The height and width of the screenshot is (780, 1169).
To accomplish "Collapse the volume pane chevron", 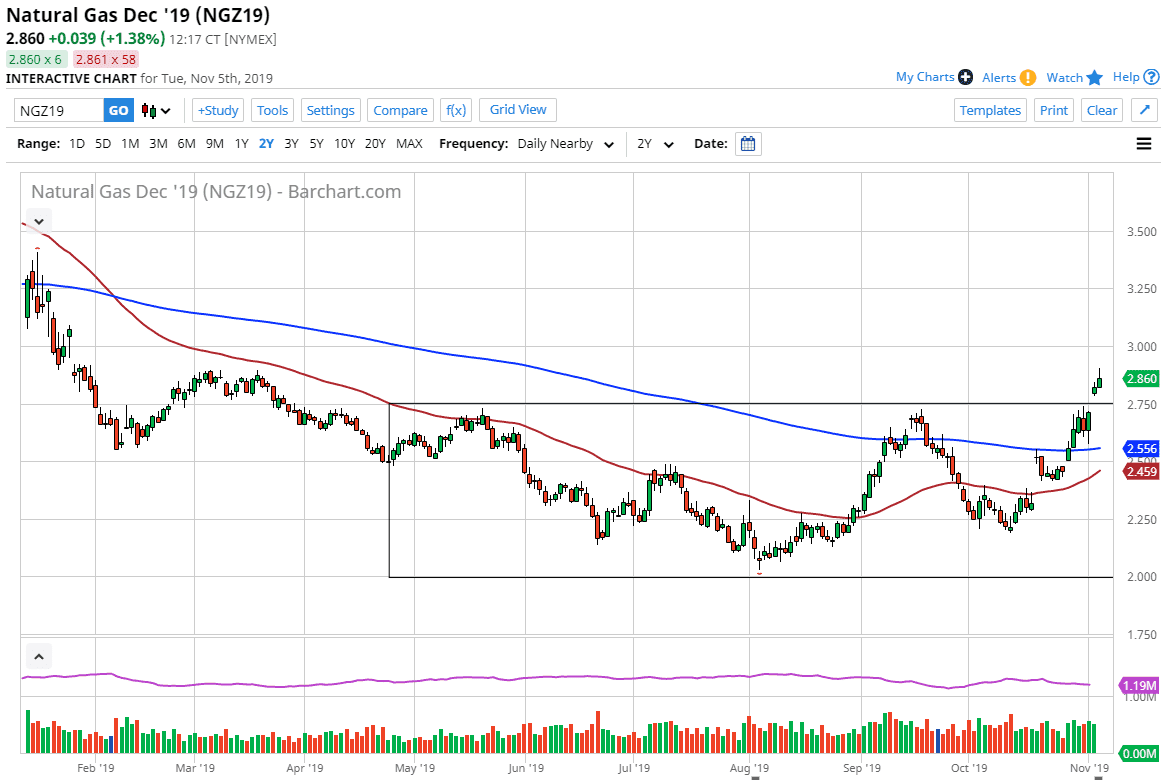I will (x=38, y=657).
